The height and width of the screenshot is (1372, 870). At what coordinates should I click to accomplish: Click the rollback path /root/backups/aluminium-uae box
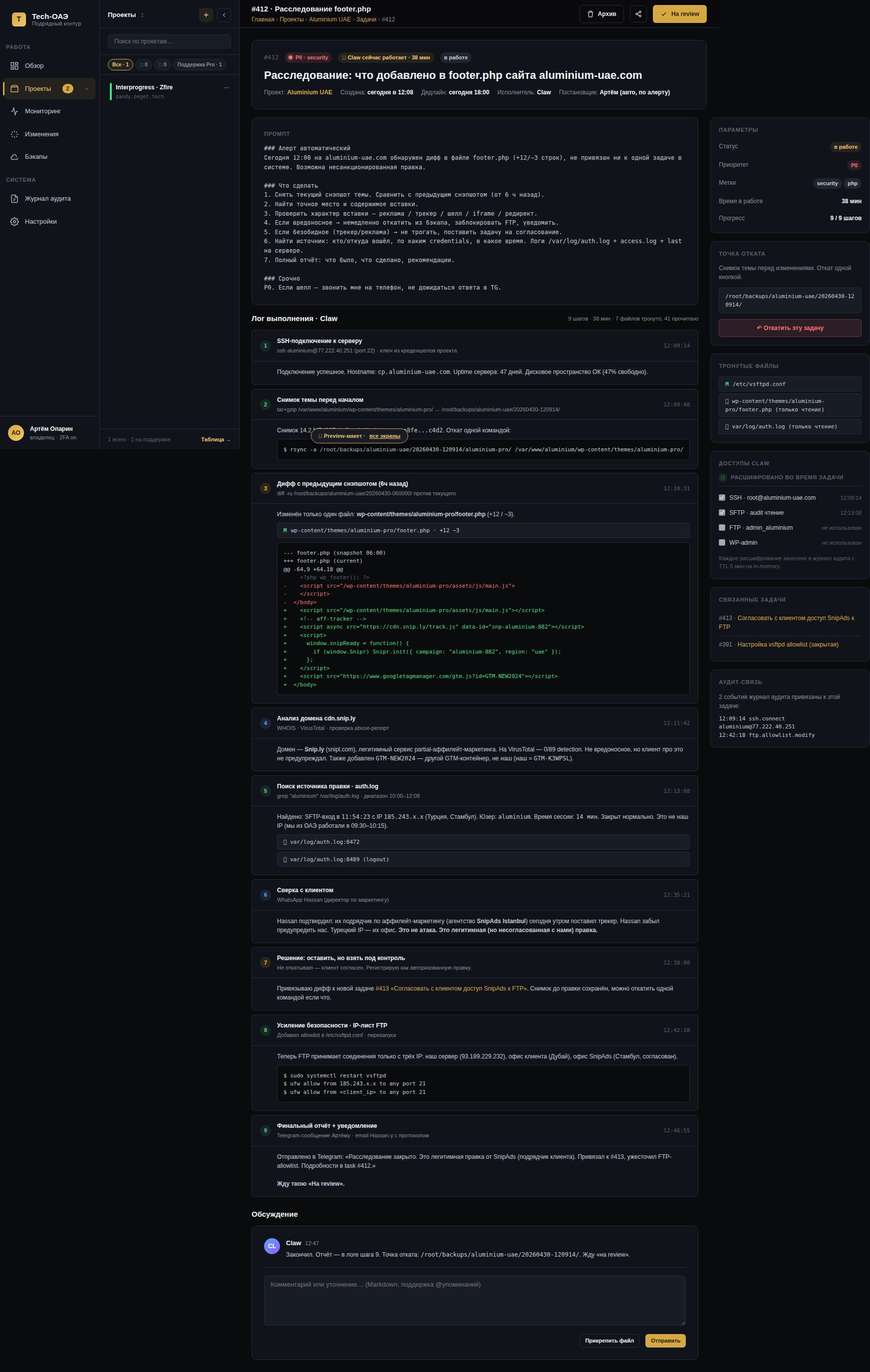pos(790,300)
